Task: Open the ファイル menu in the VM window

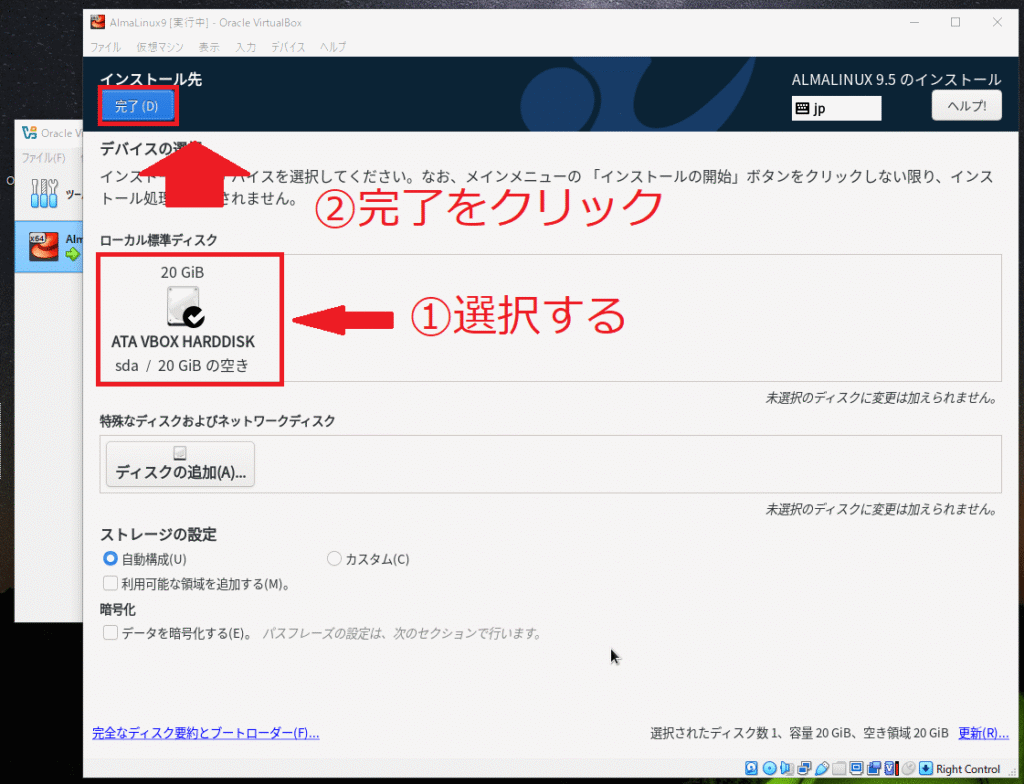Action: coord(105,47)
